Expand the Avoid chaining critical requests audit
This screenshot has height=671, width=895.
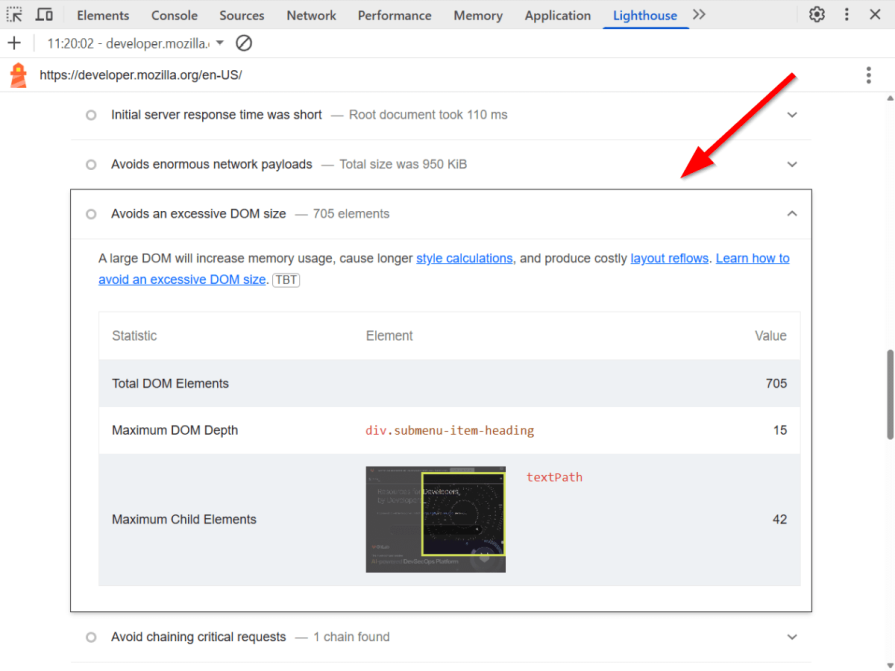click(x=791, y=637)
